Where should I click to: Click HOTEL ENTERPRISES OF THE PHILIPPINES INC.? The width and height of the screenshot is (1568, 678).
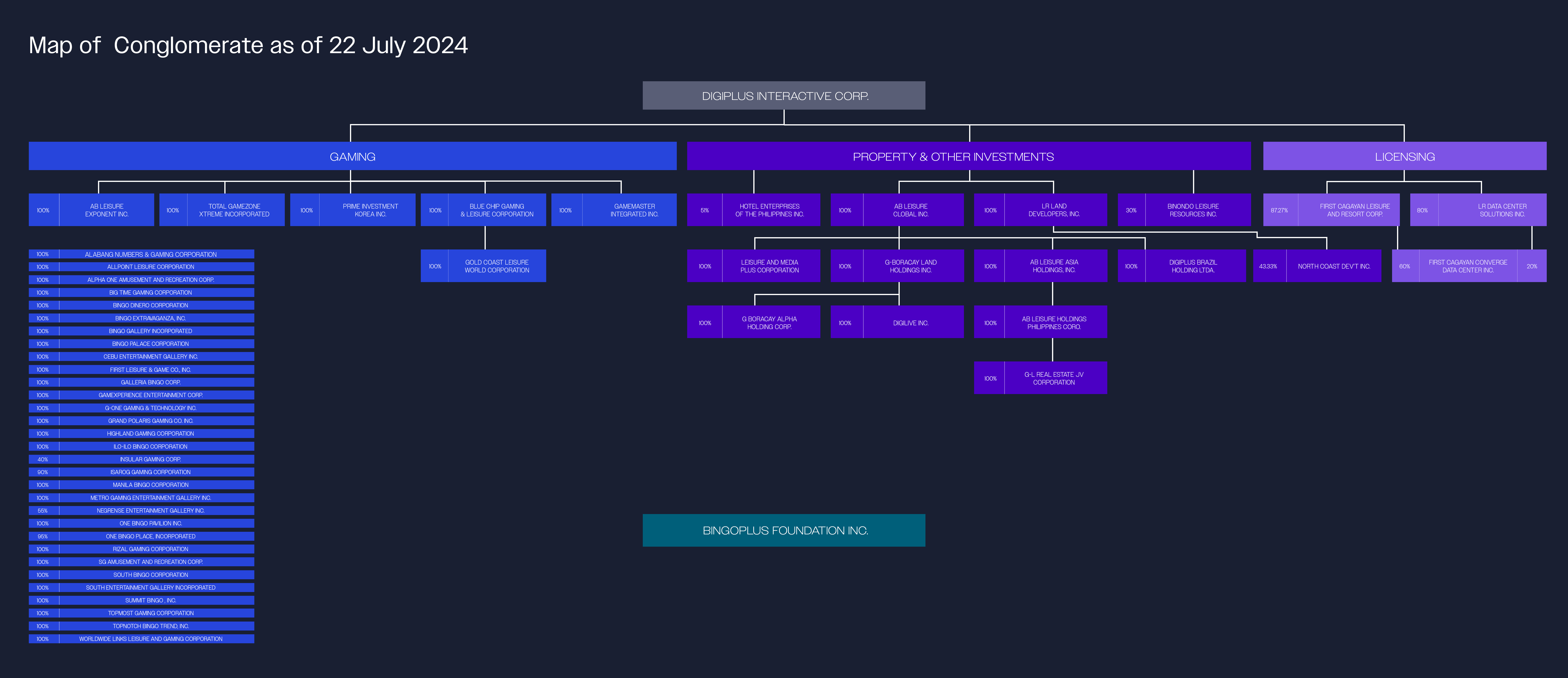pyautogui.click(x=754, y=210)
